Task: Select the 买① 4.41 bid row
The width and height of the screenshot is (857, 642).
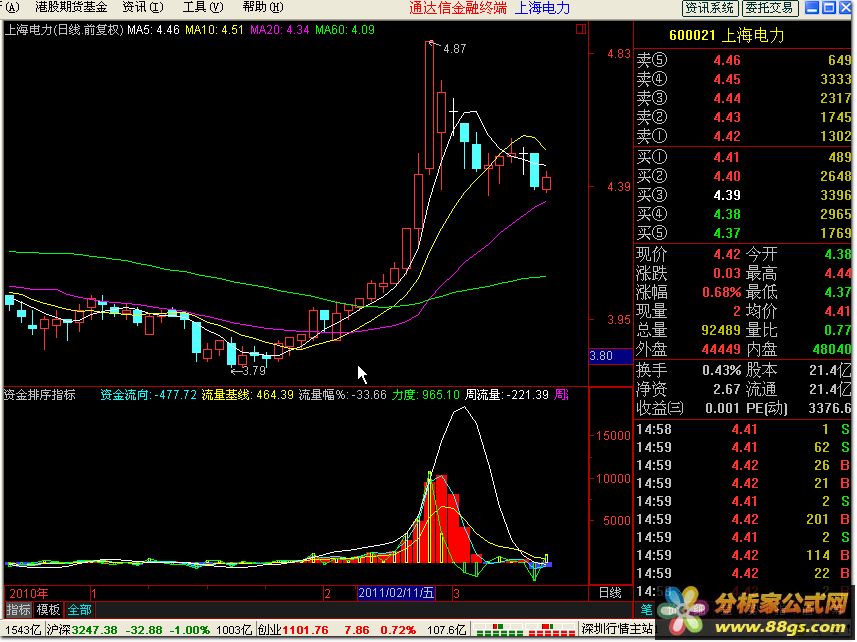Action: pyautogui.click(x=743, y=157)
